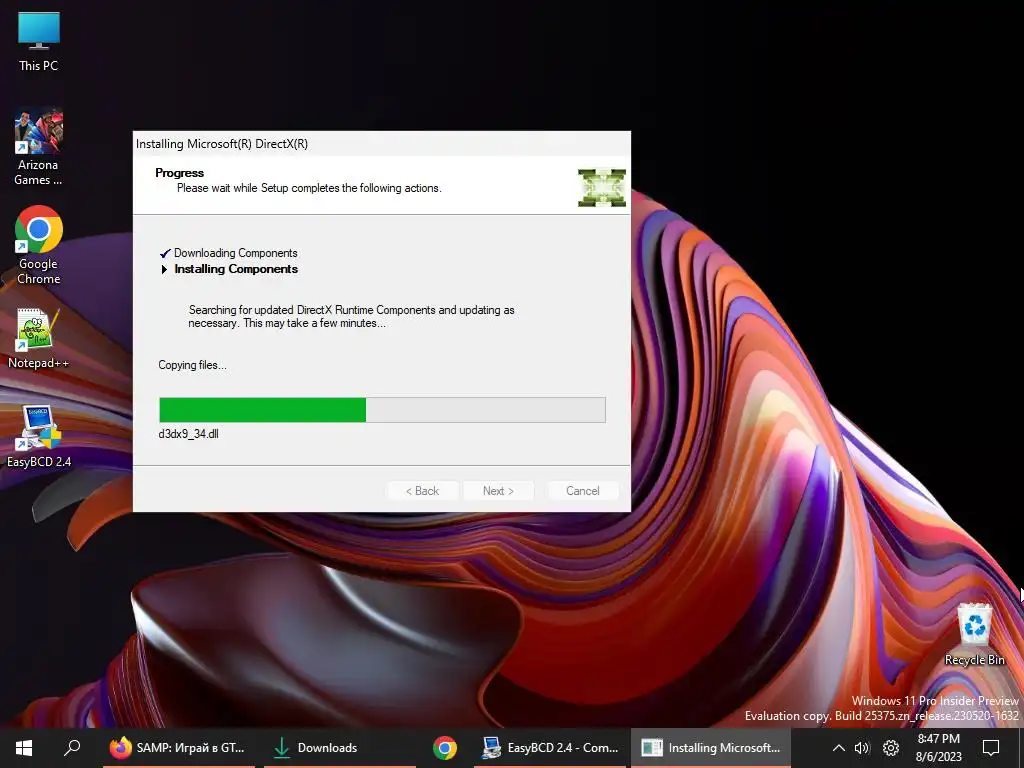Switch to Downloads taskbar window
Screen dimensions: 1024x768
tap(340, 748)
